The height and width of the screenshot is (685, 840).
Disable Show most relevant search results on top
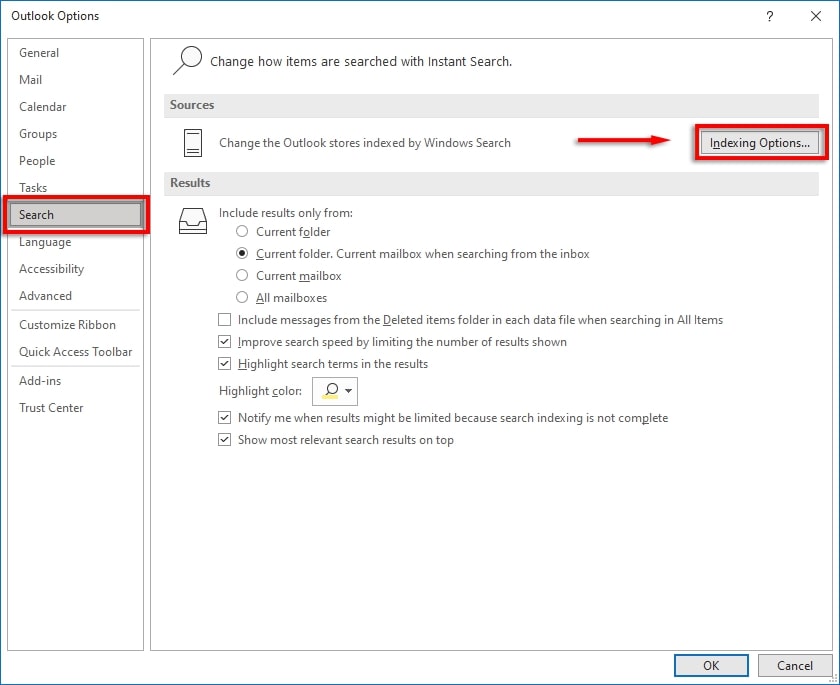[x=225, y=439]
